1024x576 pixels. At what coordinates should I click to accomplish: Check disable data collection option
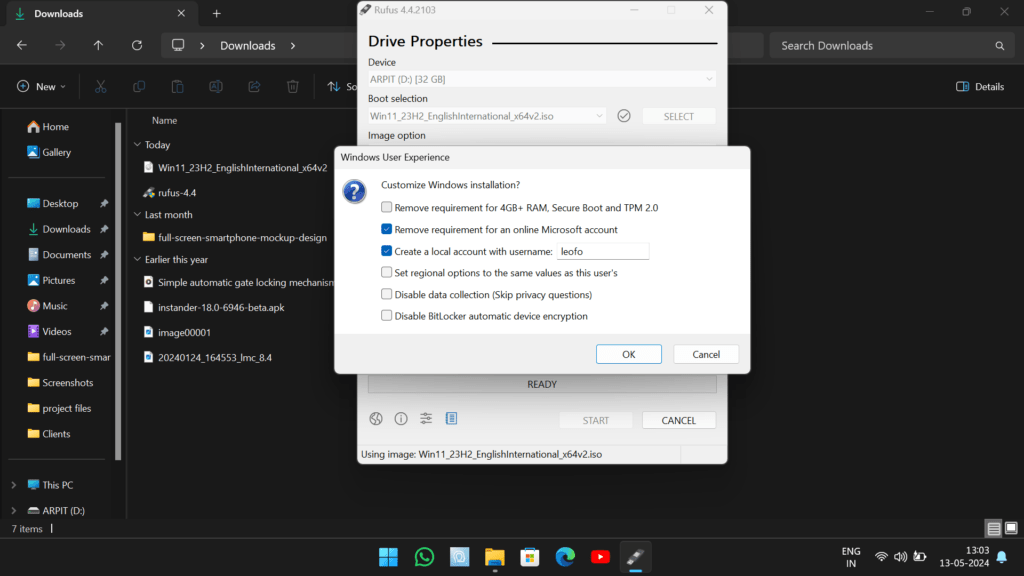[x=387, y=294]
